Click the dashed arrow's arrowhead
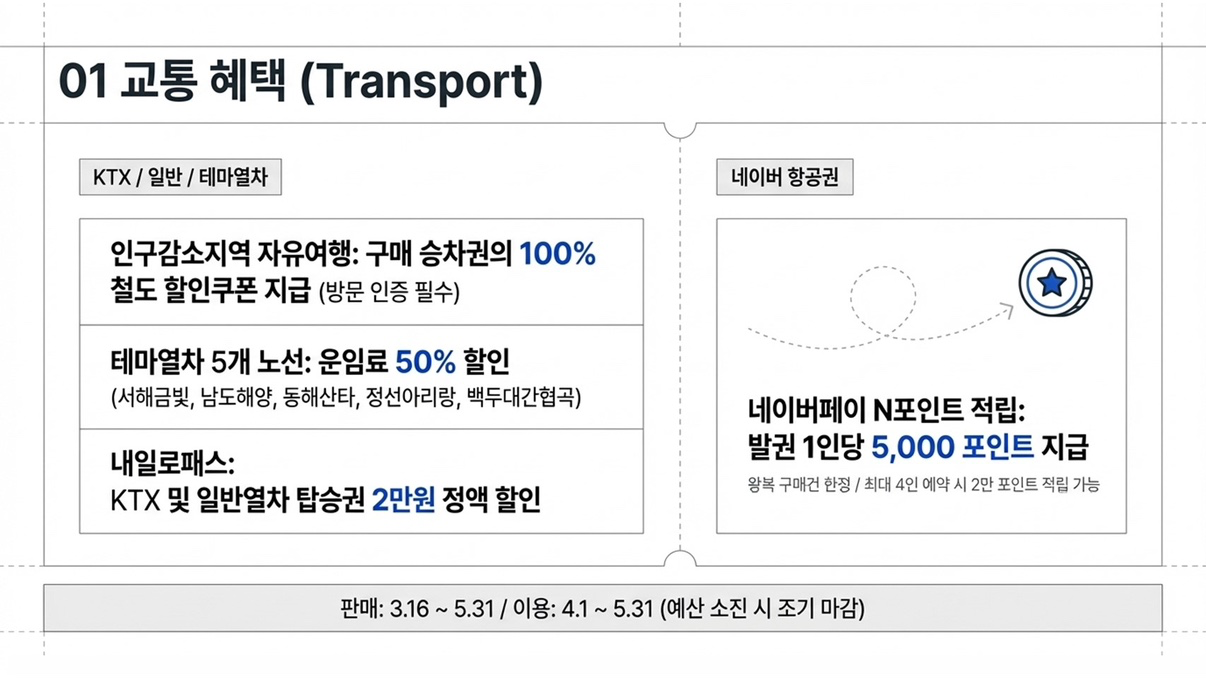This screenshot has width=1206, height=678. tap(1008, 310)
